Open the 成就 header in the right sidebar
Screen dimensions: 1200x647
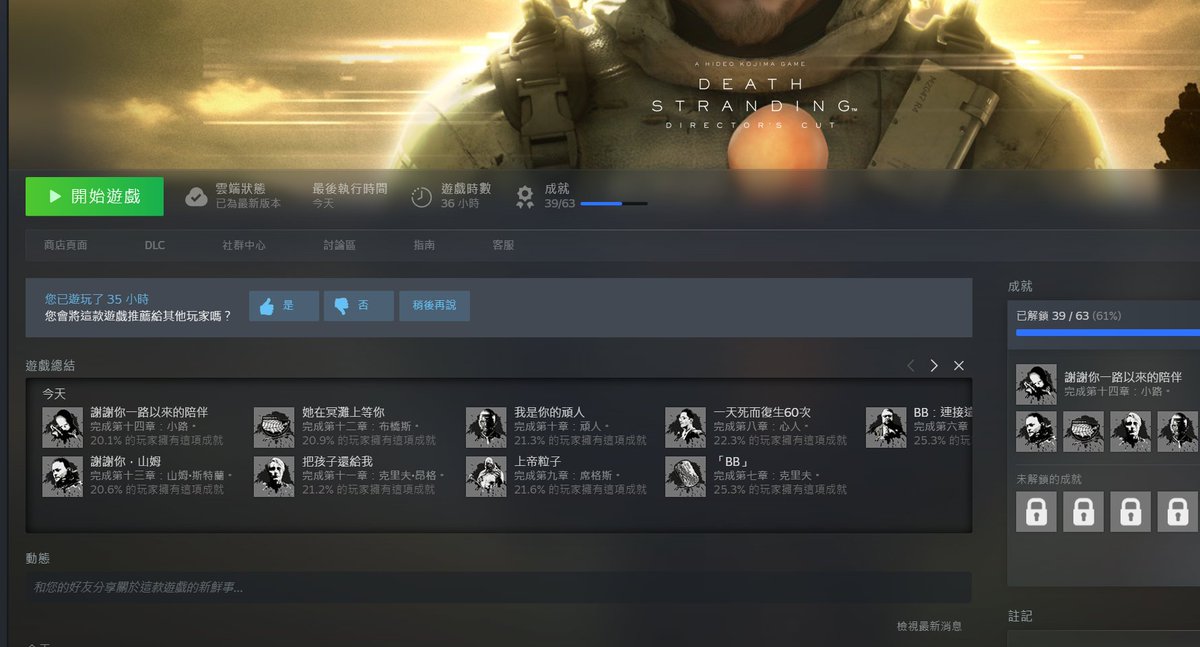coord(1020,287)
